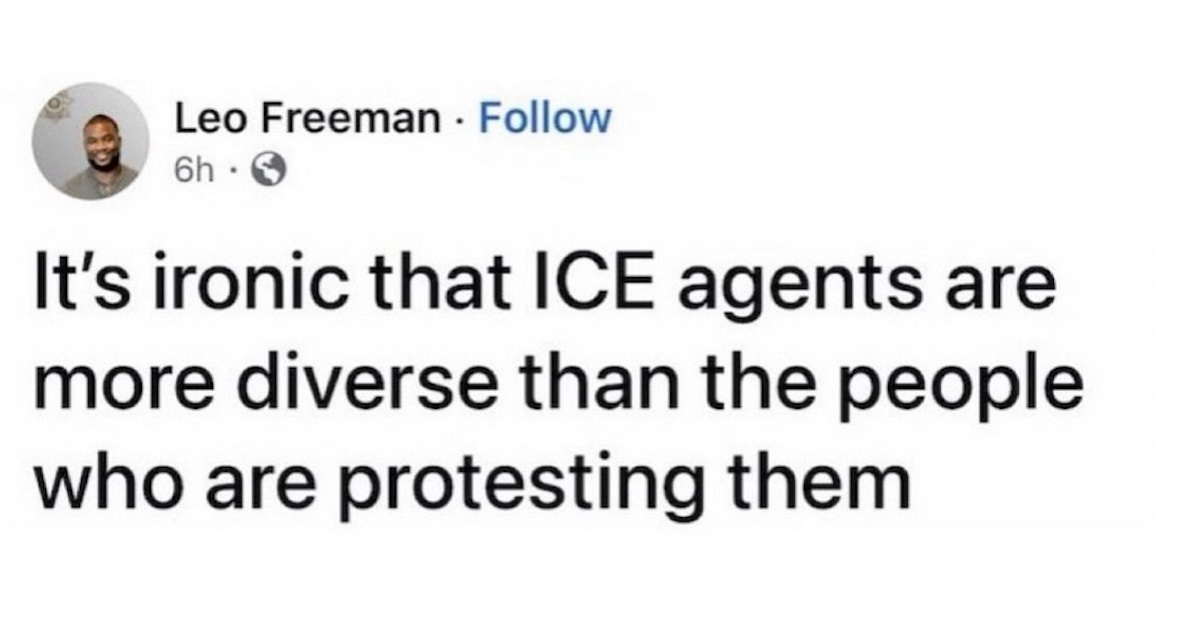
Task: Open the Leo Freeman profile name link
Action: coord(307,119)
